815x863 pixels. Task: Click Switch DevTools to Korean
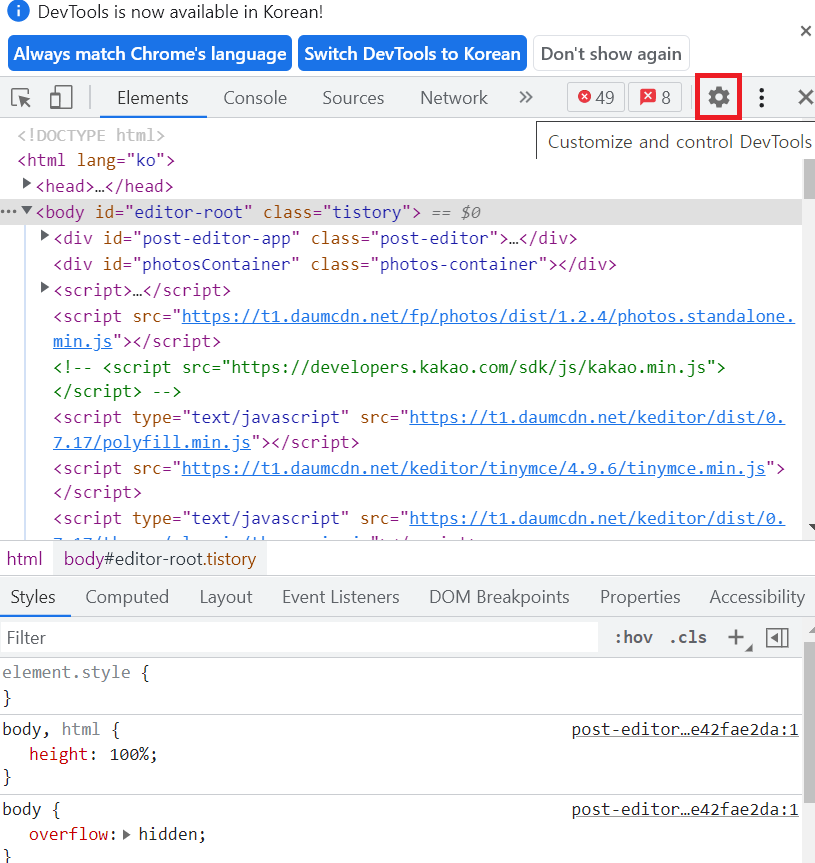[x=412, y=53]
